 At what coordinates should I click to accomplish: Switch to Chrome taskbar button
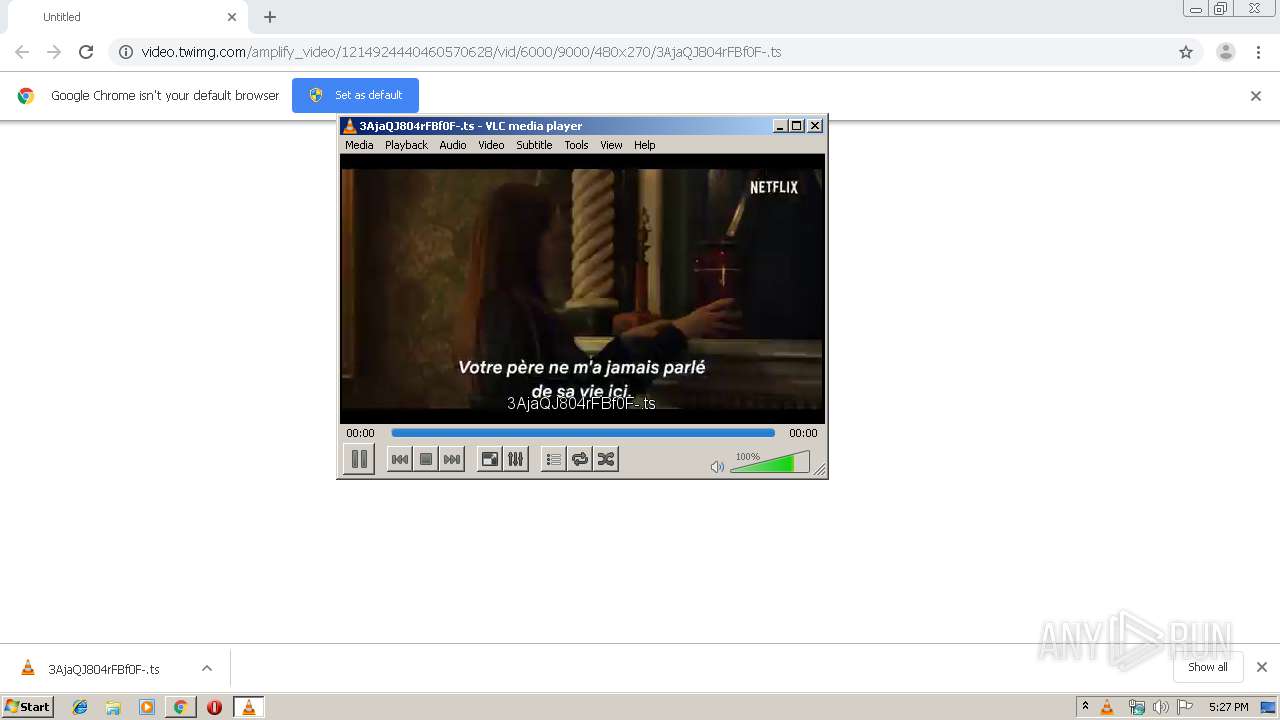click(x=180, y=707)
